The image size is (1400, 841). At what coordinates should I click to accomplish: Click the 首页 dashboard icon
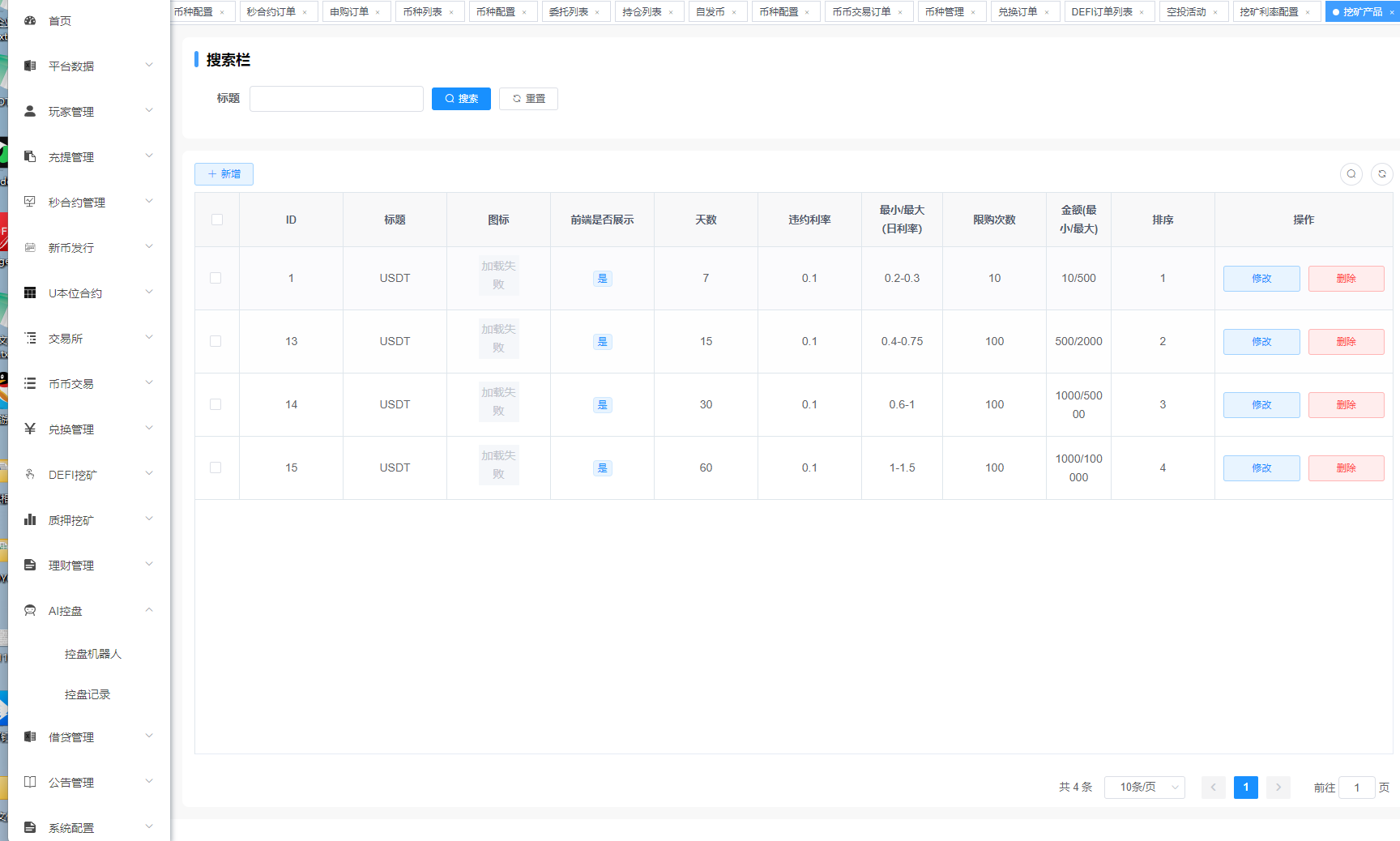[30, 20]
